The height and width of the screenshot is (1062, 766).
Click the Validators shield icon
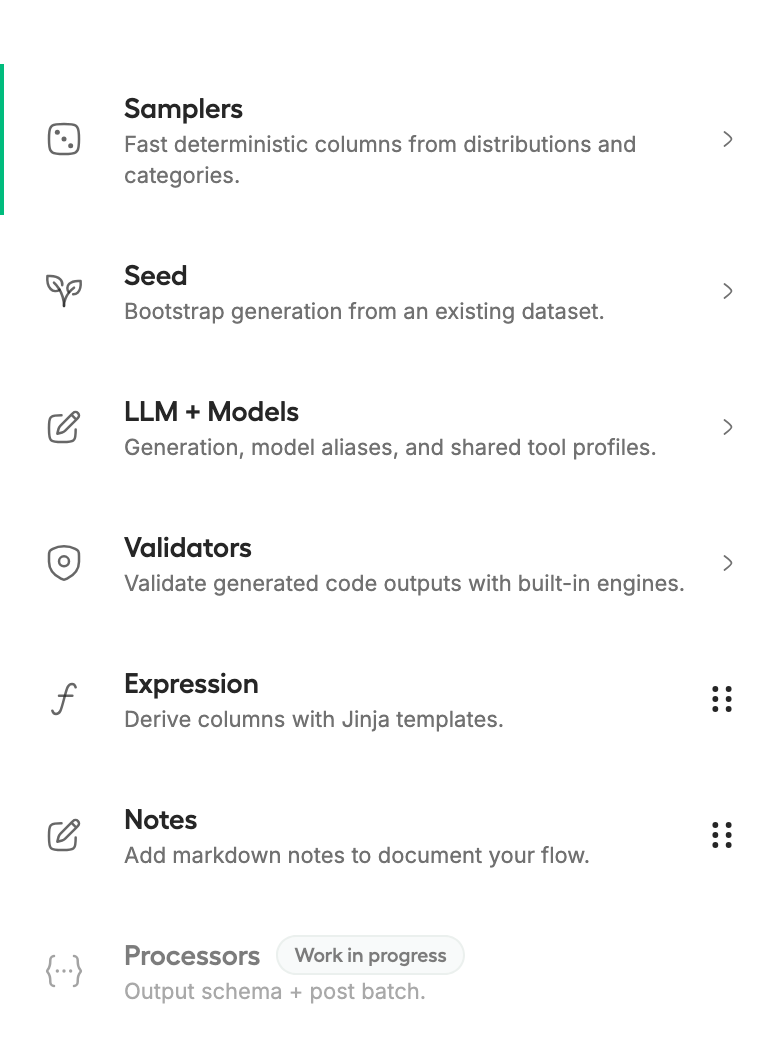[64, 563]
